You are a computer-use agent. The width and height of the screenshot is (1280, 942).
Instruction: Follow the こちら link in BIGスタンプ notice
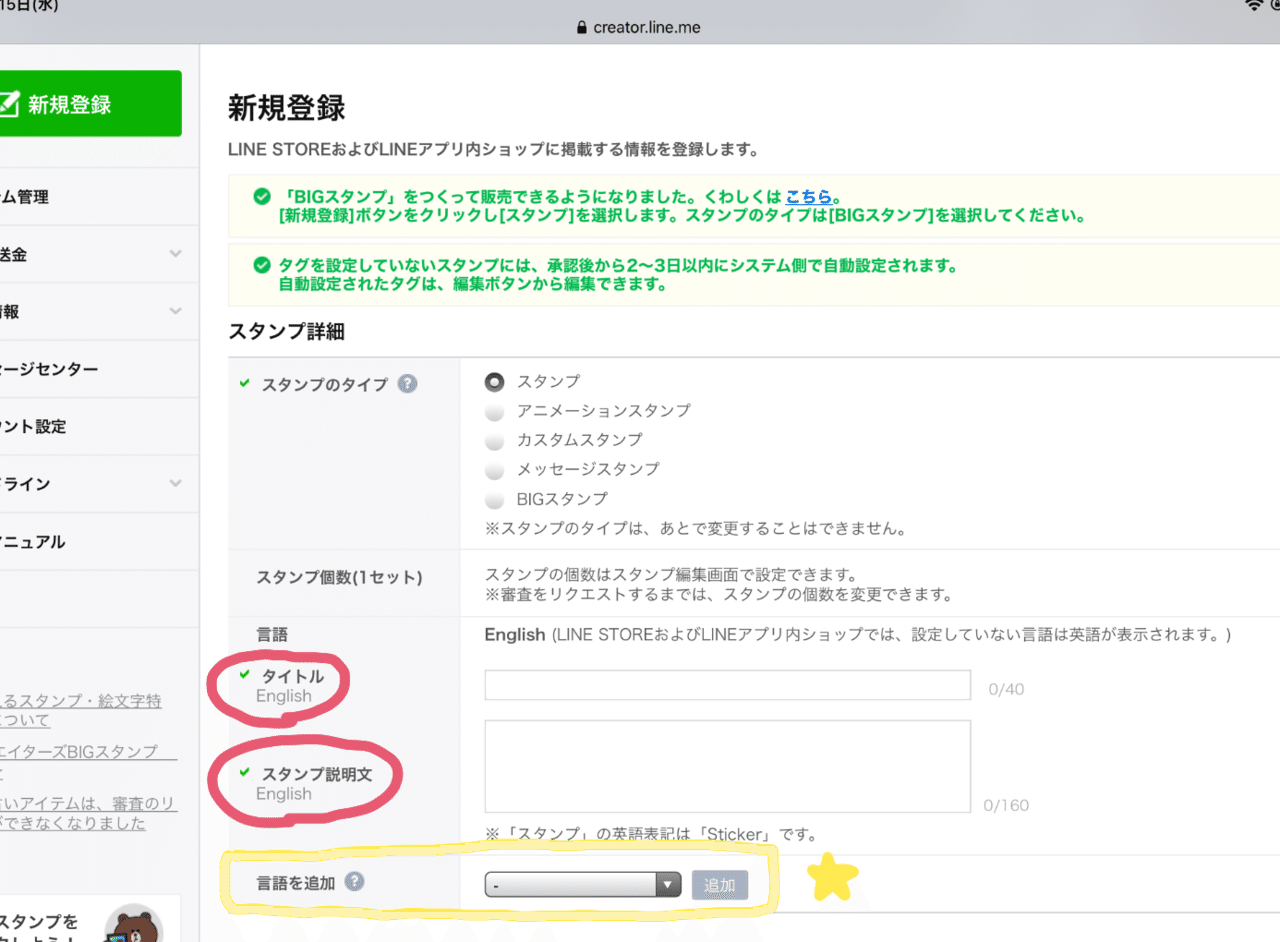(809, 197)
